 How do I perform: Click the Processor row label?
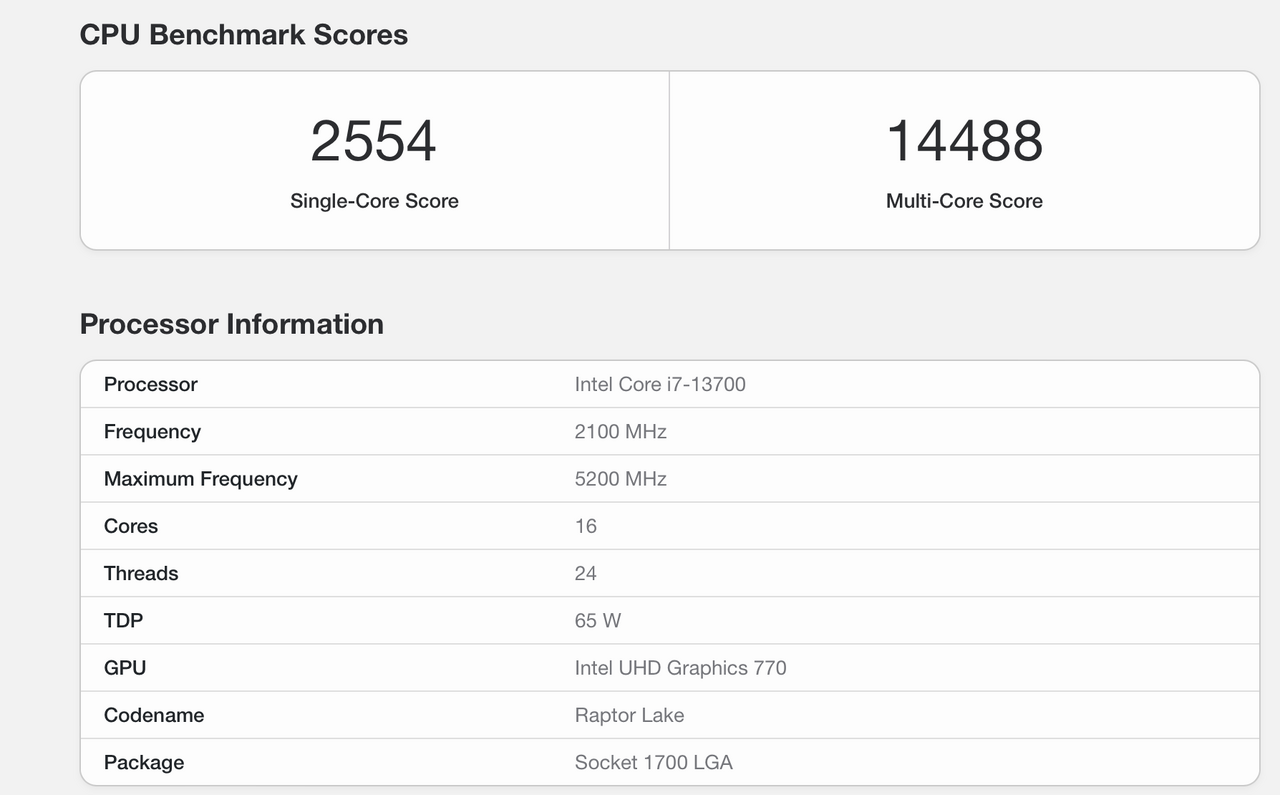[x=151, y=384]
